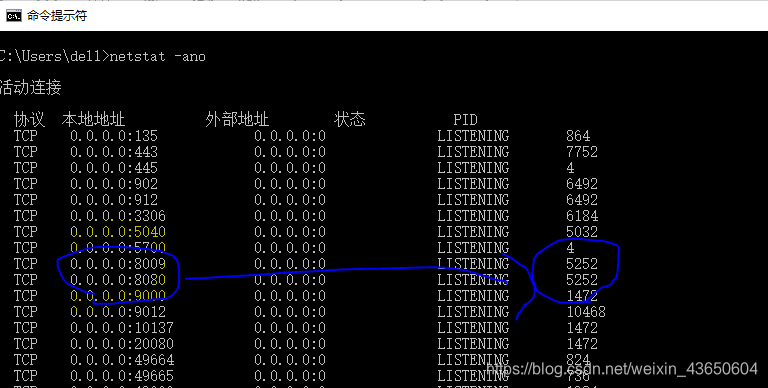Click PID 6492 in the port 912 row

coord(582,200)
